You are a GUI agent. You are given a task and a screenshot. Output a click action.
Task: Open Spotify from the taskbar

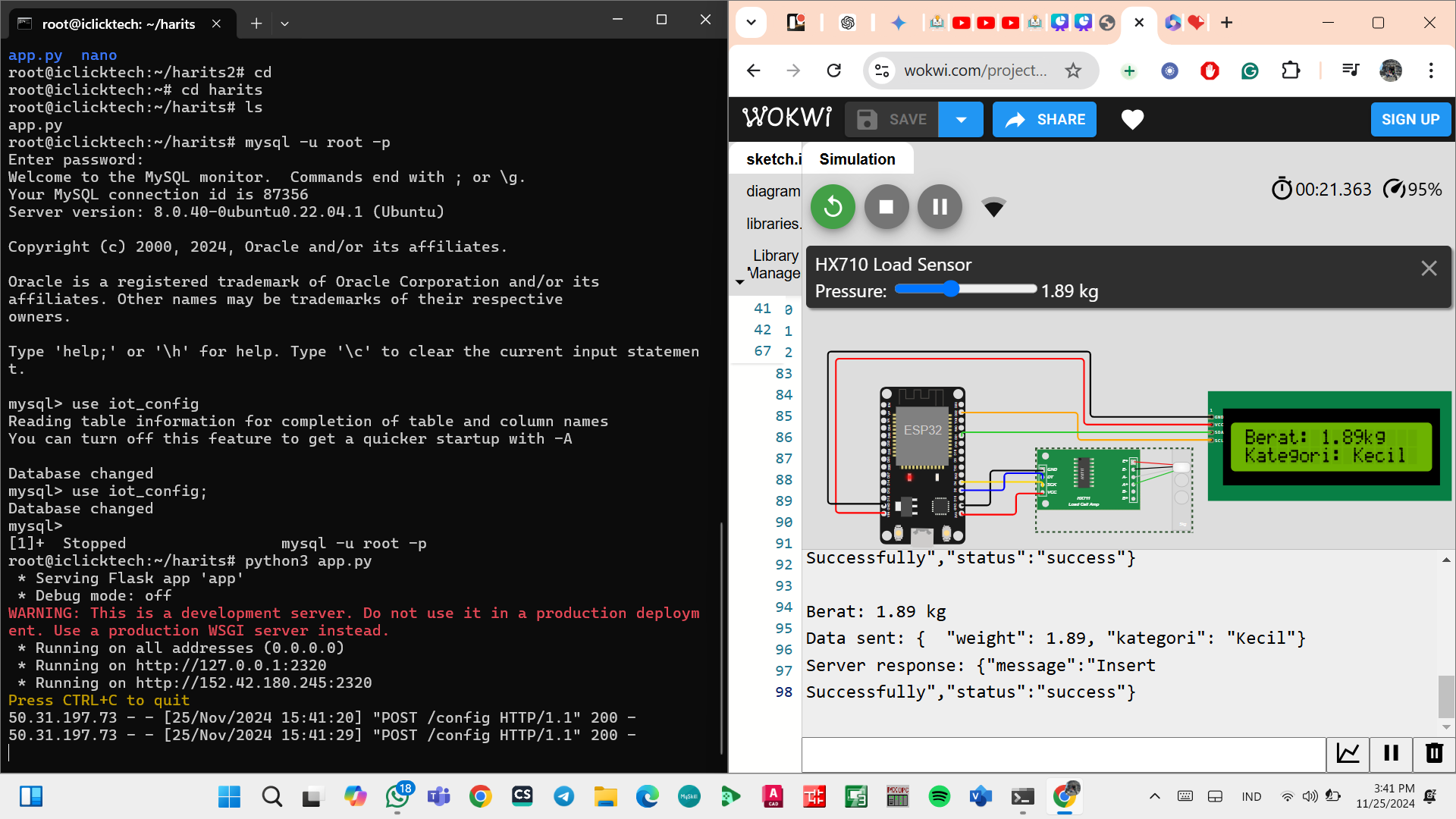point(939,796)
